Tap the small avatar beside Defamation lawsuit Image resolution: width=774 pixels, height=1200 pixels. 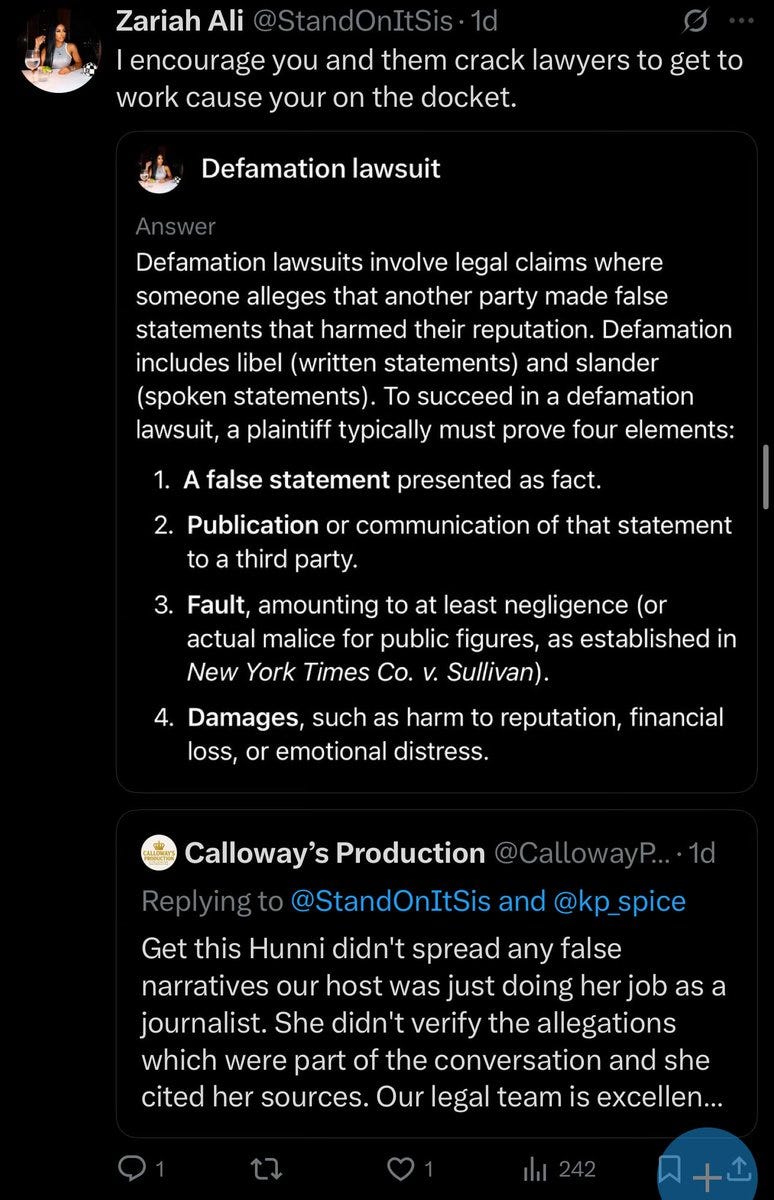click(159, 169)
